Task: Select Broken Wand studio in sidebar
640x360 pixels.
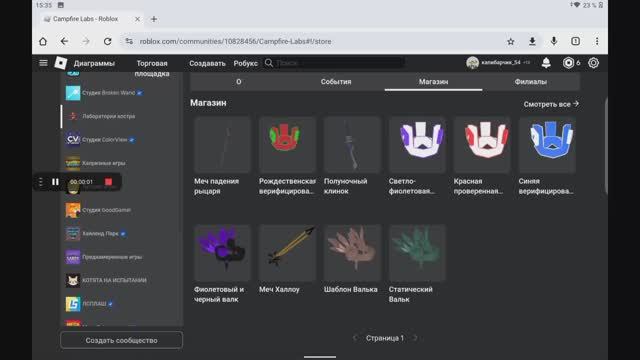Action: pos(104,93)
